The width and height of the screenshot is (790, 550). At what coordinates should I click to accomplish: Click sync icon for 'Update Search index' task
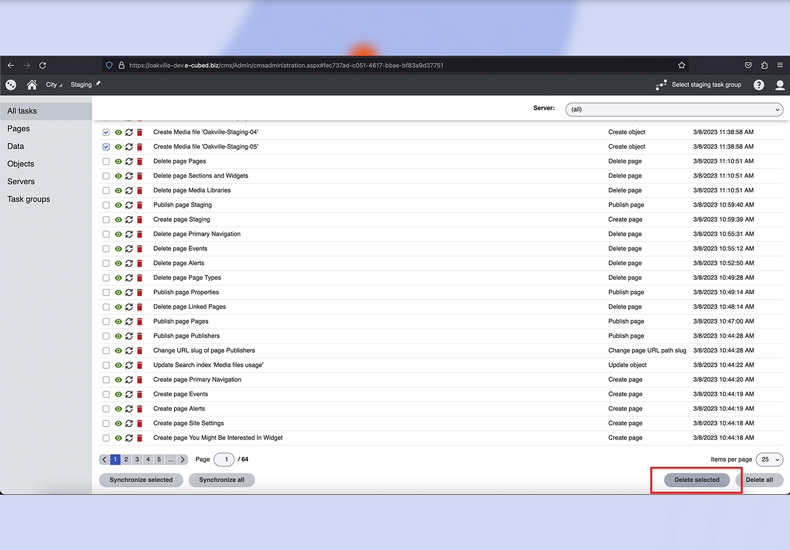point(129,365)
